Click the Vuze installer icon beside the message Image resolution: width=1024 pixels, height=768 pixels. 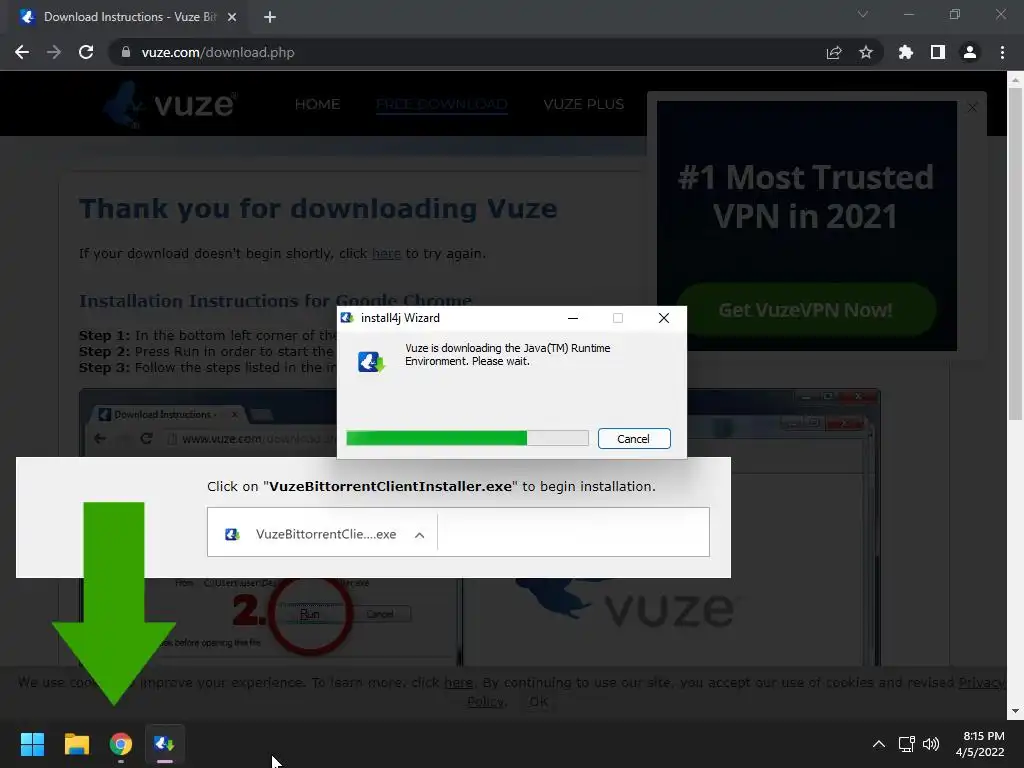coord(371,361)
